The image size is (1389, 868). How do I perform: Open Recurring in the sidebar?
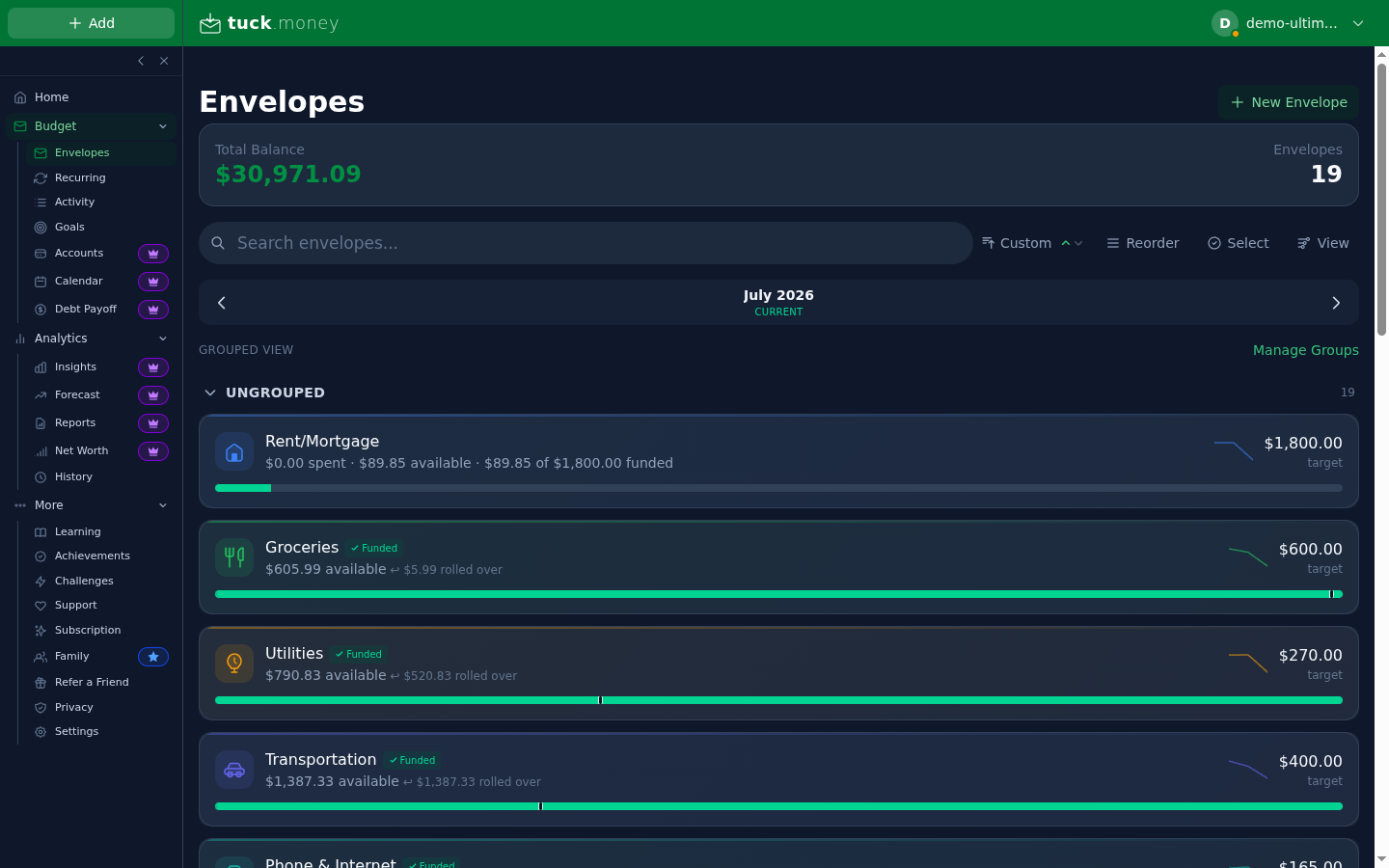coord(100,177)
